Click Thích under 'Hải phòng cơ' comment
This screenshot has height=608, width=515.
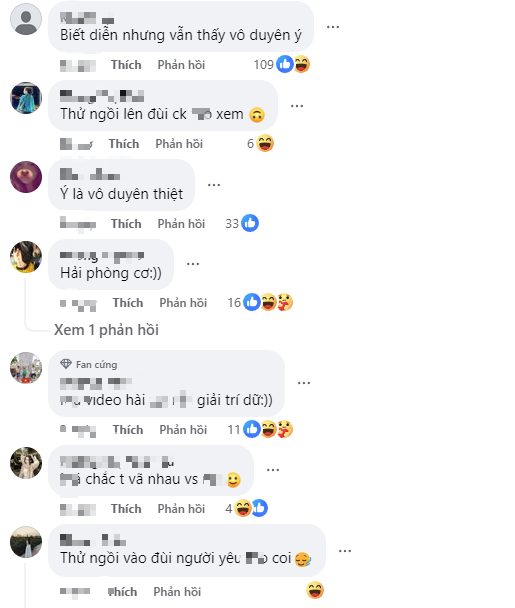tap(128, 303)
